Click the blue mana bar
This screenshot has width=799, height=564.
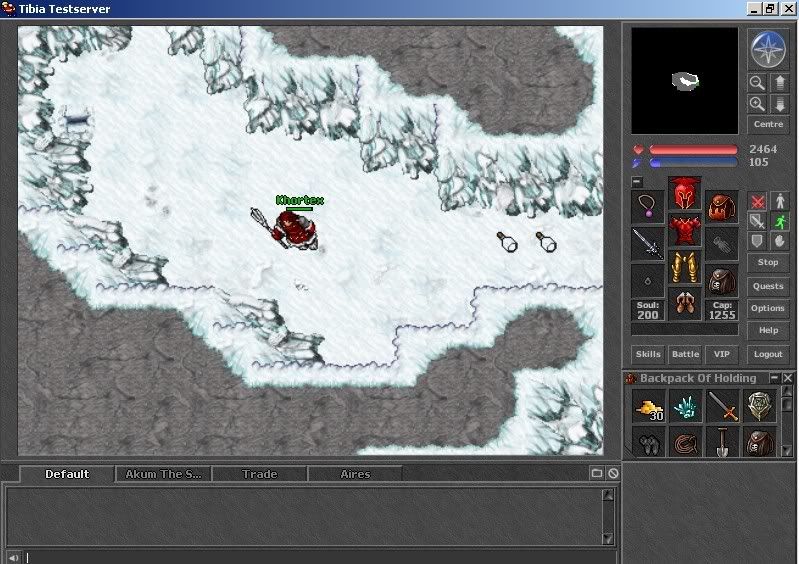click(x=693, y=163)
